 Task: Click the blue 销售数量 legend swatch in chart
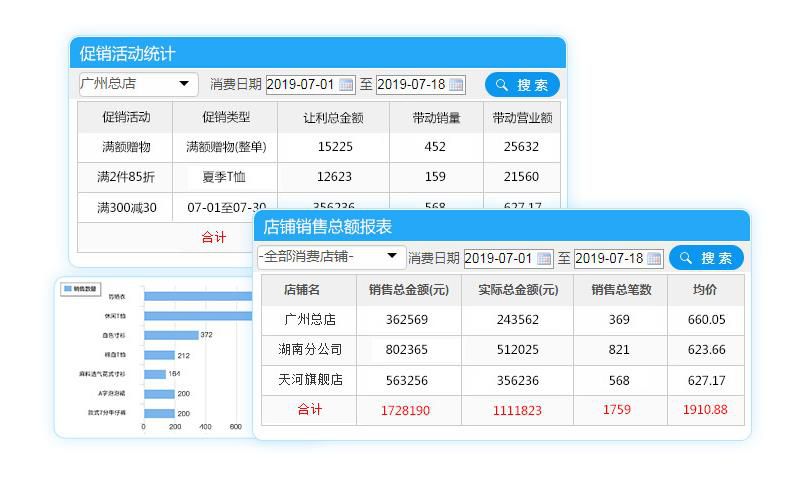click(x=68, y=289)
